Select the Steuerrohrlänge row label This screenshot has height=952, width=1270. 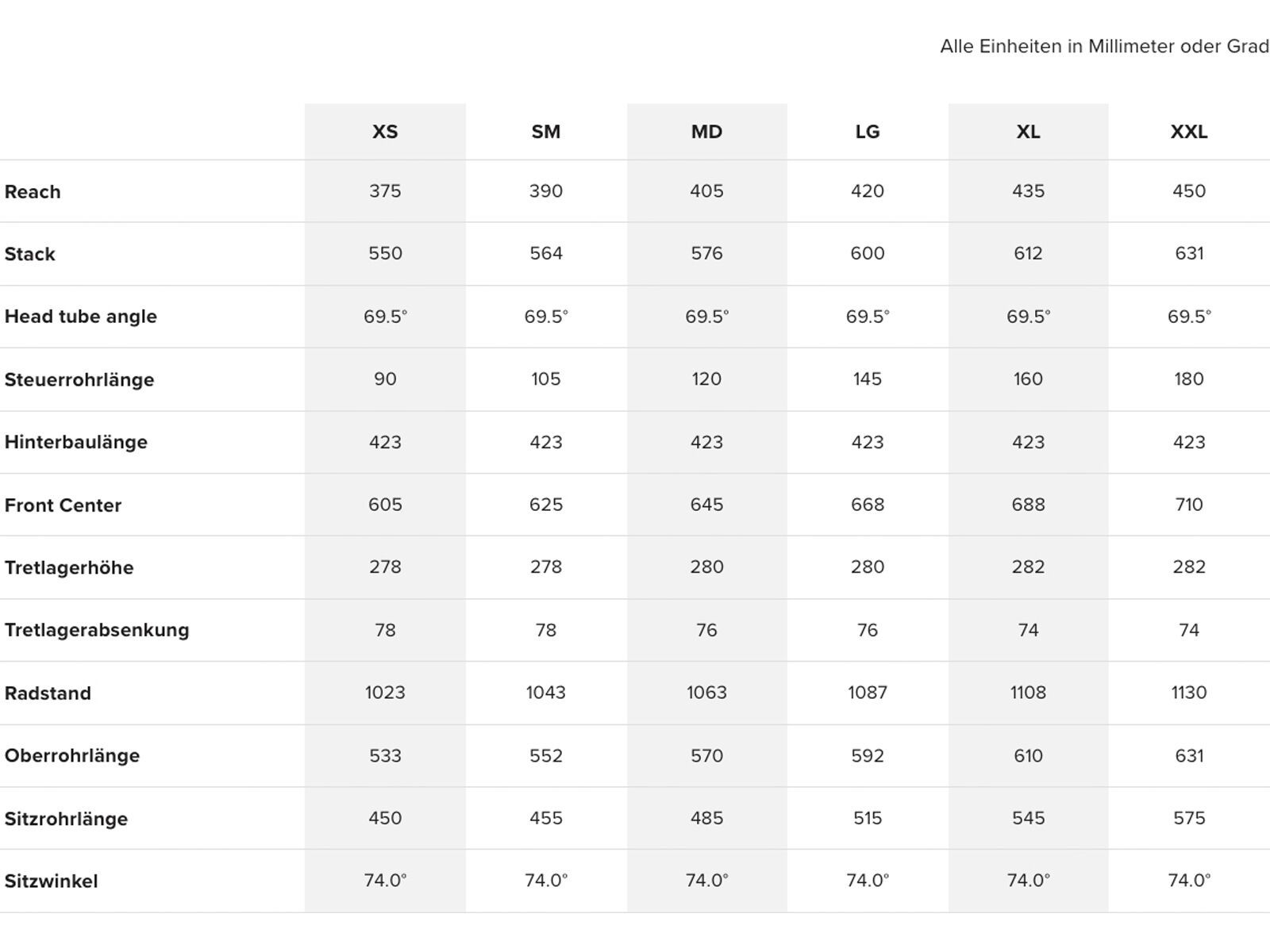(79, 380)
